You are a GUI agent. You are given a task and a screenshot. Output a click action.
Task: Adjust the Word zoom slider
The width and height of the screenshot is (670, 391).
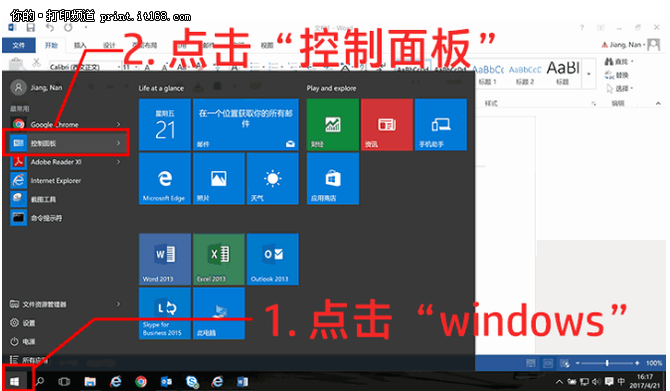(607, 363)
